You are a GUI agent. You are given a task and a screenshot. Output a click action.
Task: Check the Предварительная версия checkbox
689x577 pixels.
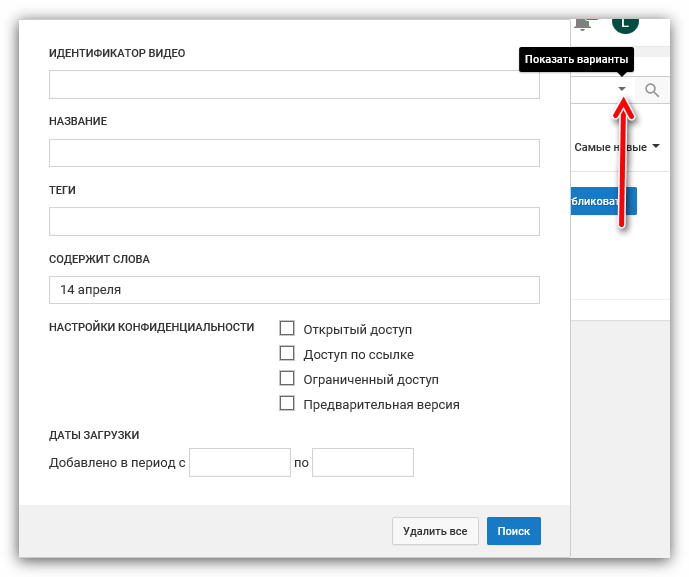coord(287,403)
